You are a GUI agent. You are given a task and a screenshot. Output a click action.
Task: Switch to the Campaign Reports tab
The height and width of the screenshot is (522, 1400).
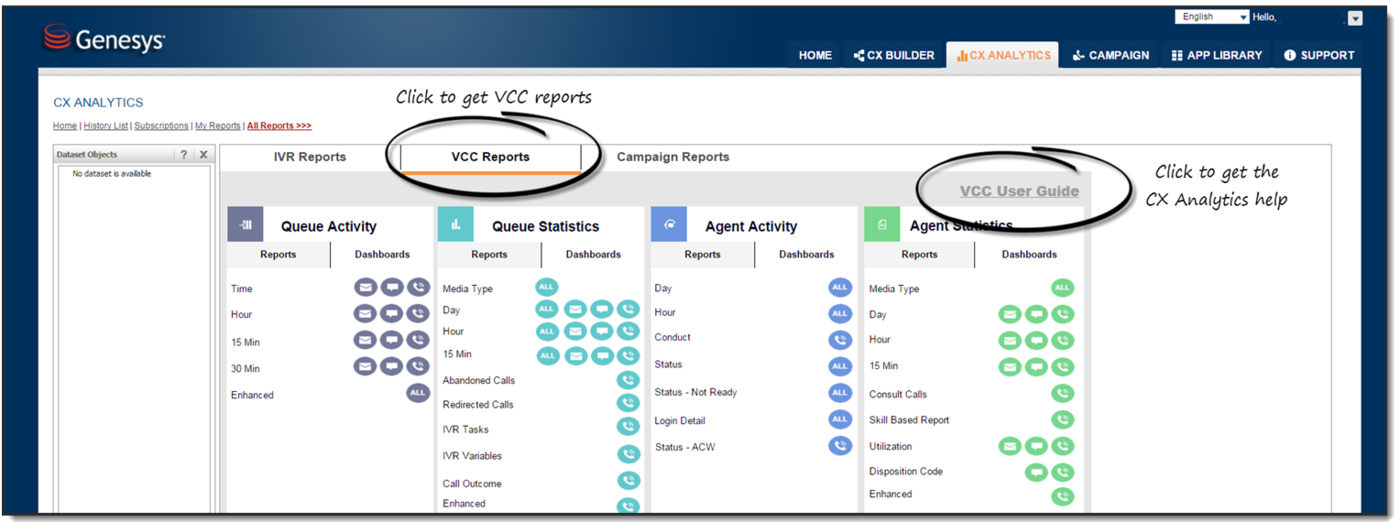[x=673, y=157]
